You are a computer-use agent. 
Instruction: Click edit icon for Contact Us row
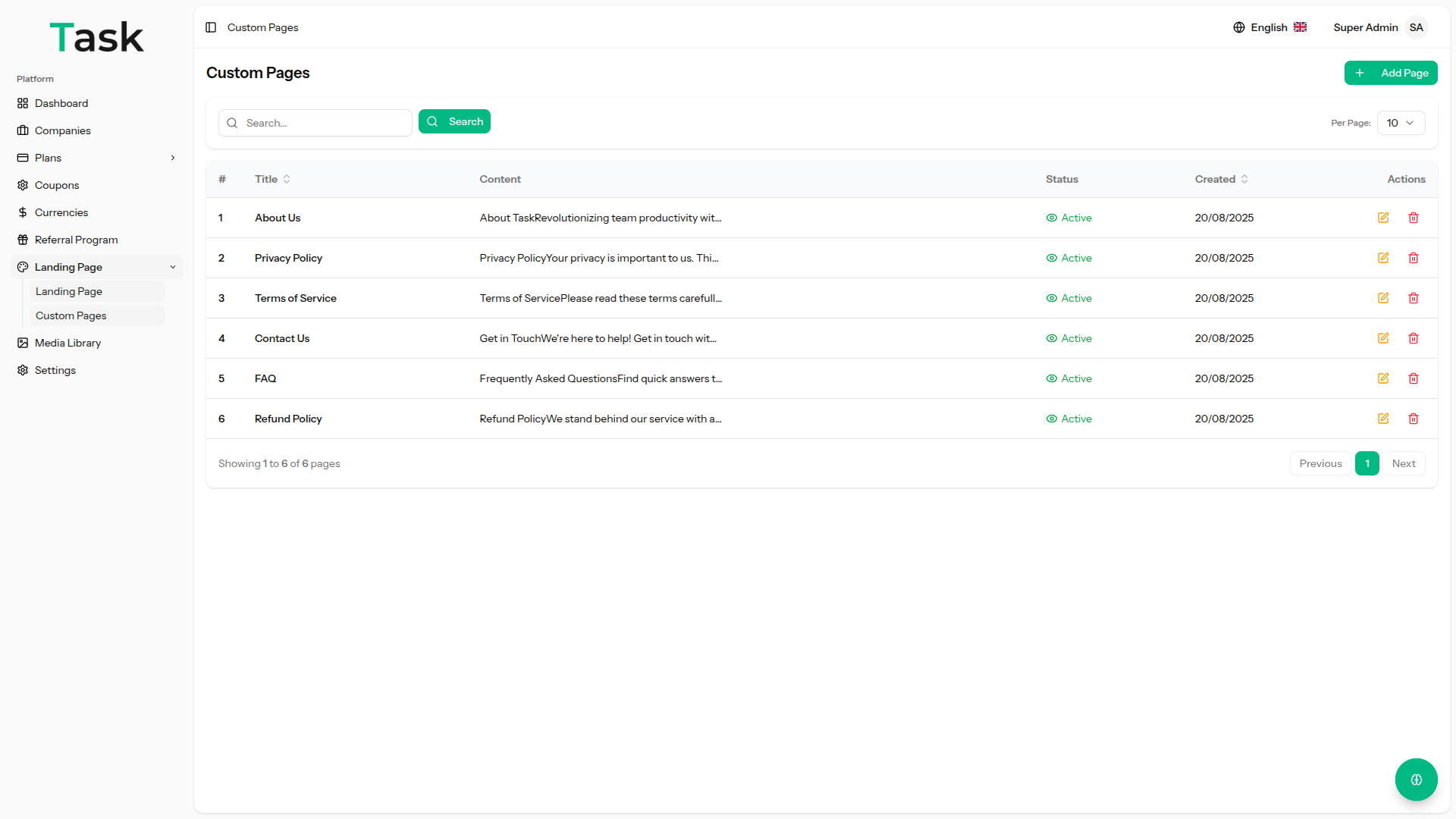(1383, 338)
